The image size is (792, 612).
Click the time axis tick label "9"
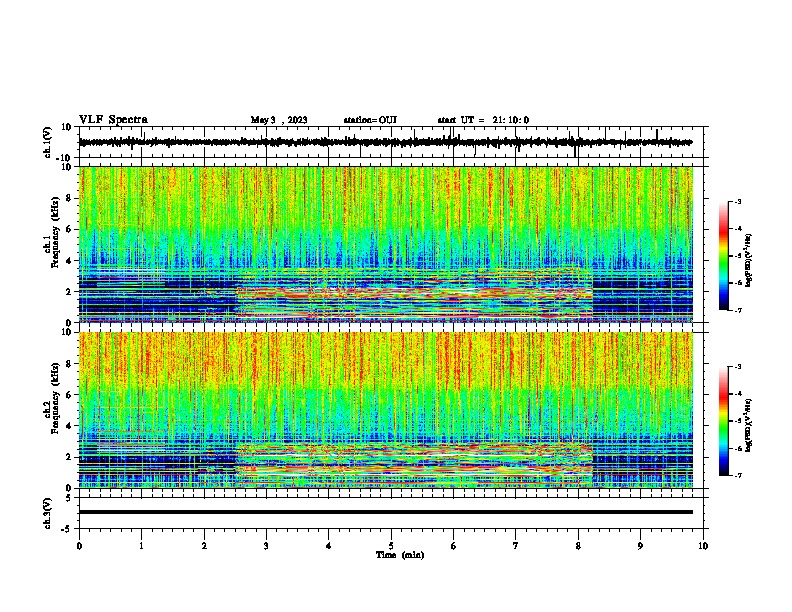pos(640,546)
